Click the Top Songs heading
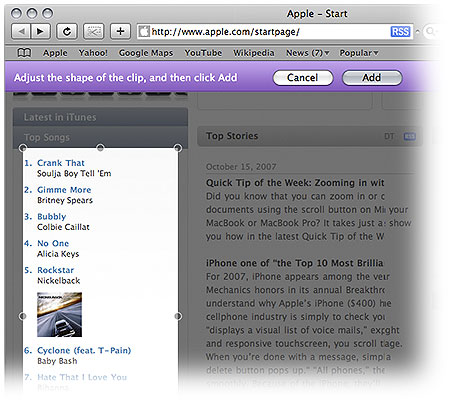Image resolution: width=450 pixels, height=407 pixels. click(x=47, y=137)
